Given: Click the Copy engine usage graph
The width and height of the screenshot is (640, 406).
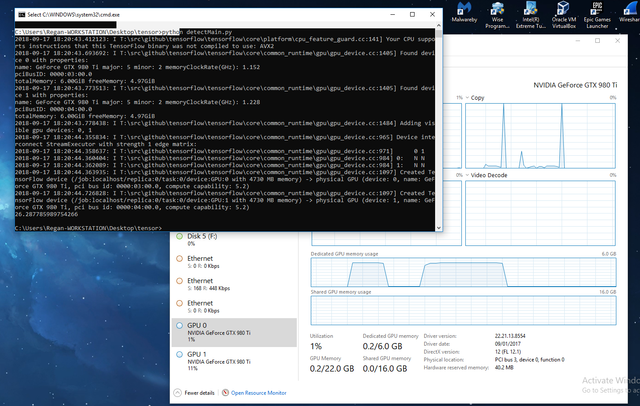Looking at the screenshot, I should 540,135.
